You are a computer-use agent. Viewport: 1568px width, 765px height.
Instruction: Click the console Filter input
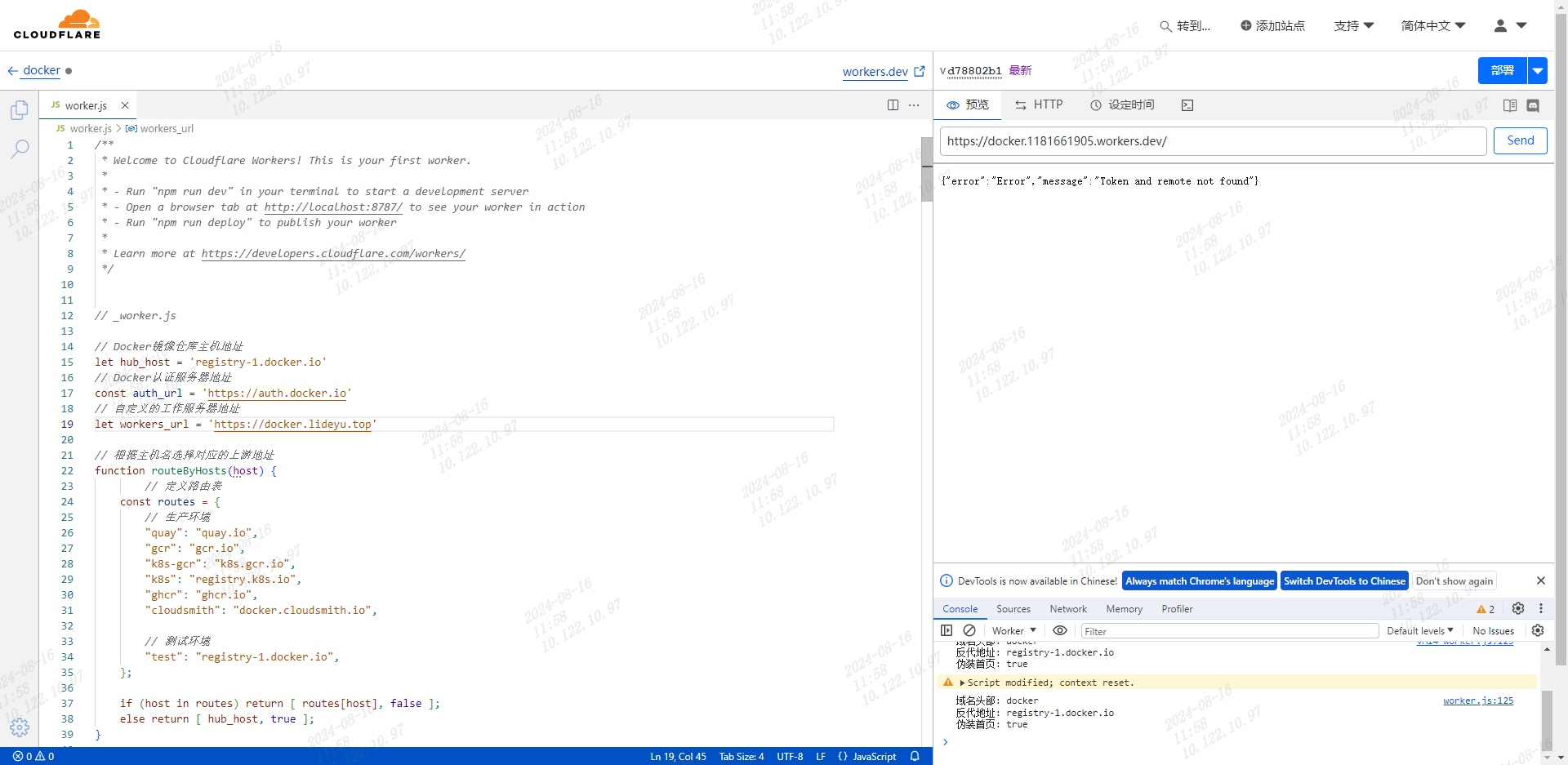[1230, 631]
